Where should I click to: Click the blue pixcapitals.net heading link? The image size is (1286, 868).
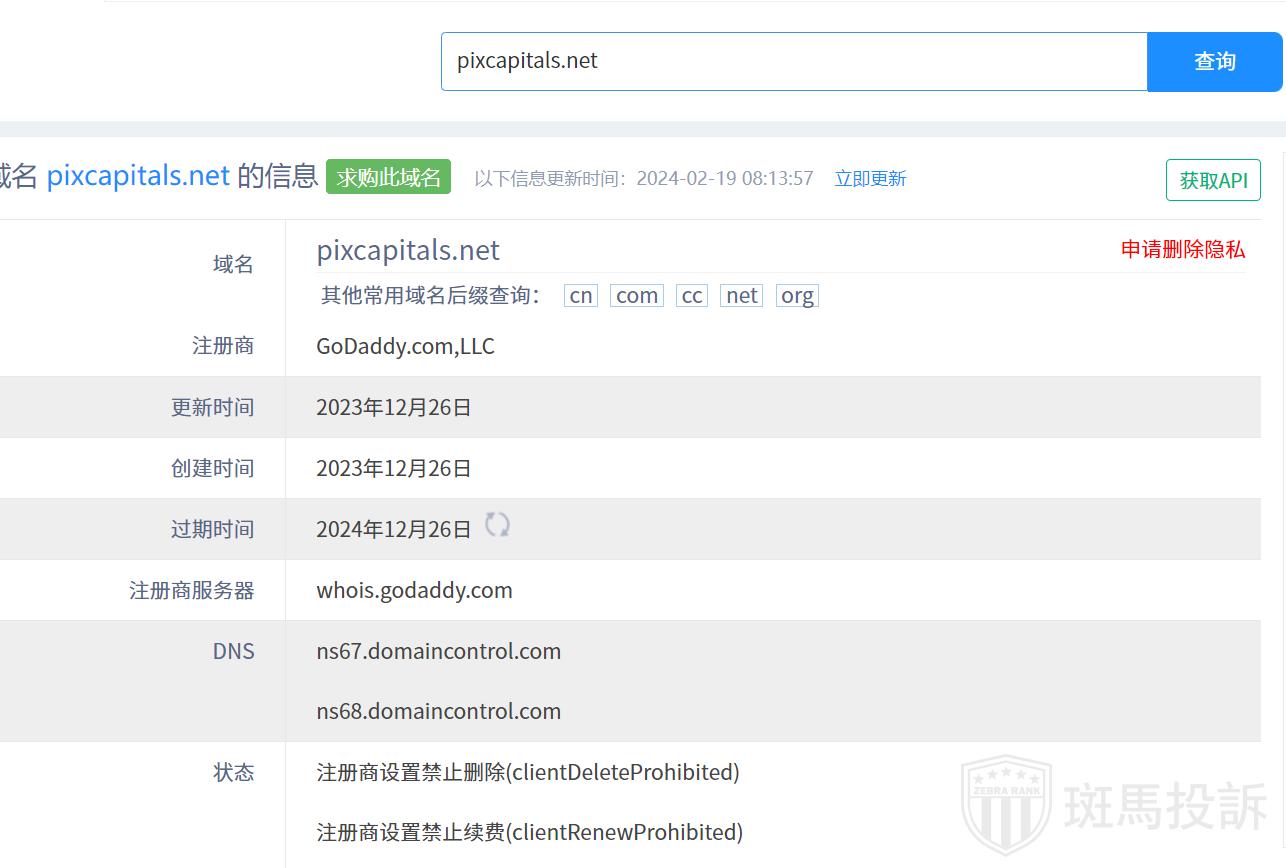pyautogui.click(x=138, y=176)
